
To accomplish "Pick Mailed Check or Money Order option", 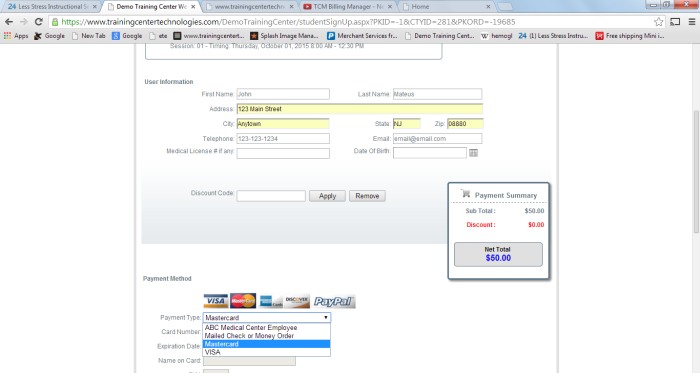I will tap(267, 336).
